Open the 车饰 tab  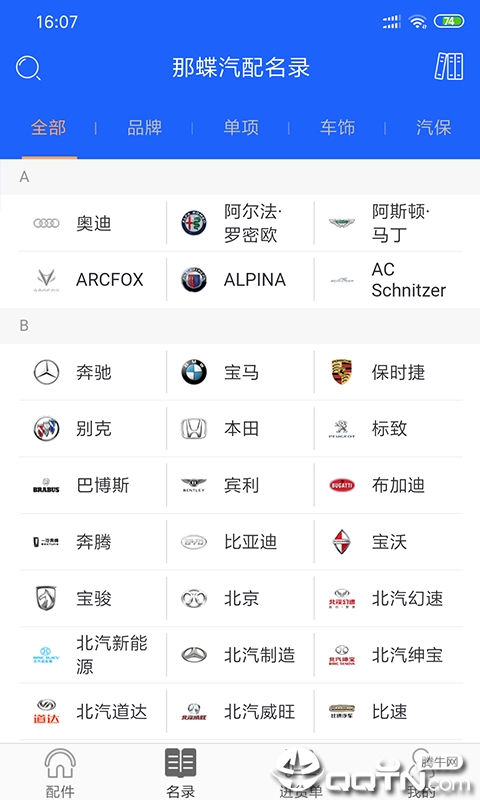pos(337,128)
